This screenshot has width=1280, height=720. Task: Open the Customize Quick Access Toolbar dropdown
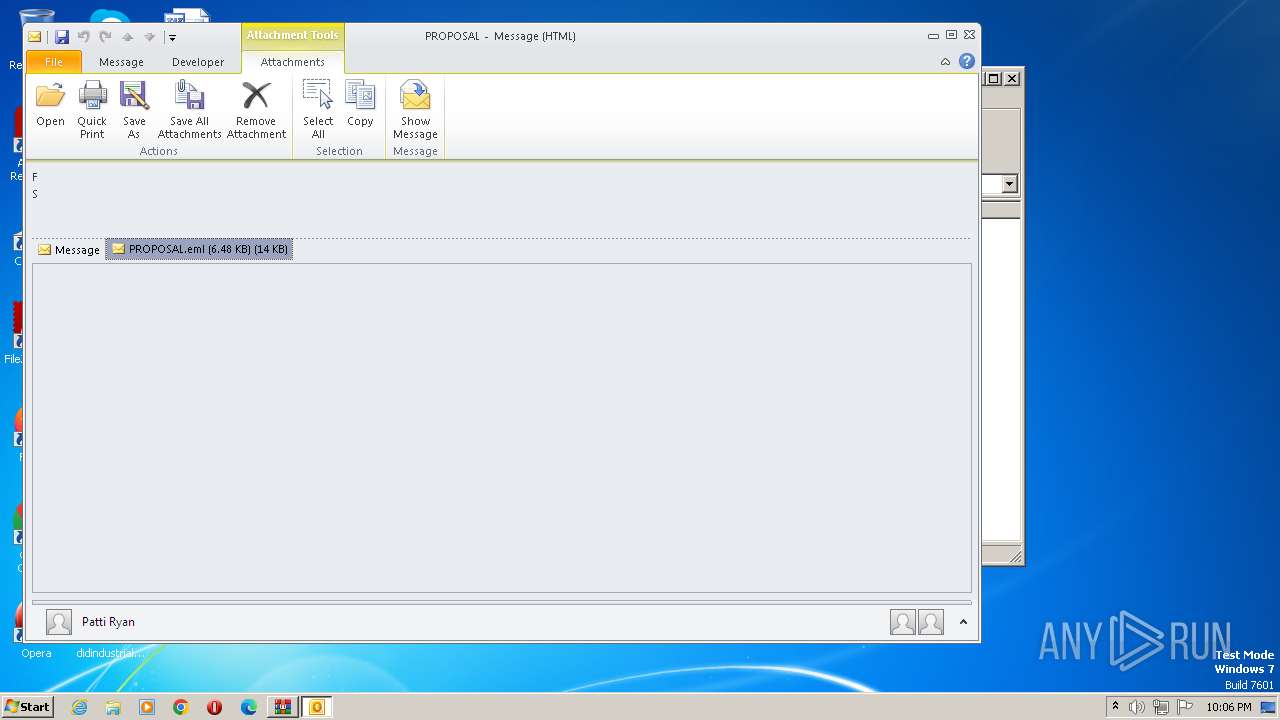coord(172,38)
